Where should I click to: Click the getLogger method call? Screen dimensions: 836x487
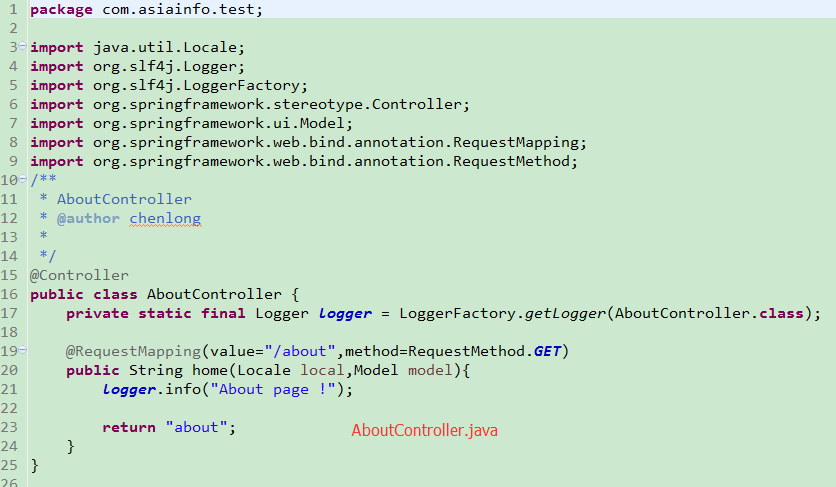565,313
